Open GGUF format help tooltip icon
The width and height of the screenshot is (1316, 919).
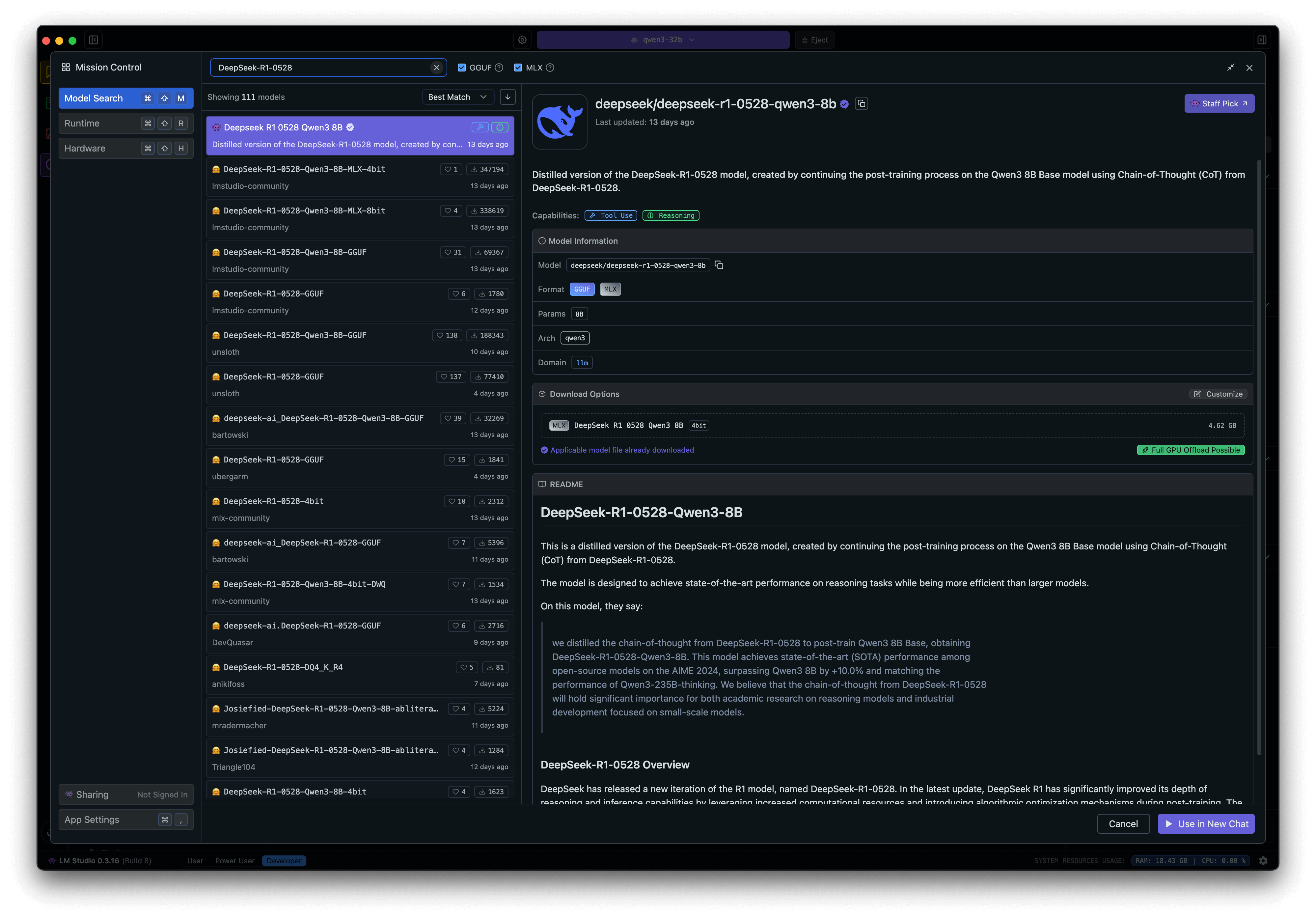tap(499, 68)
